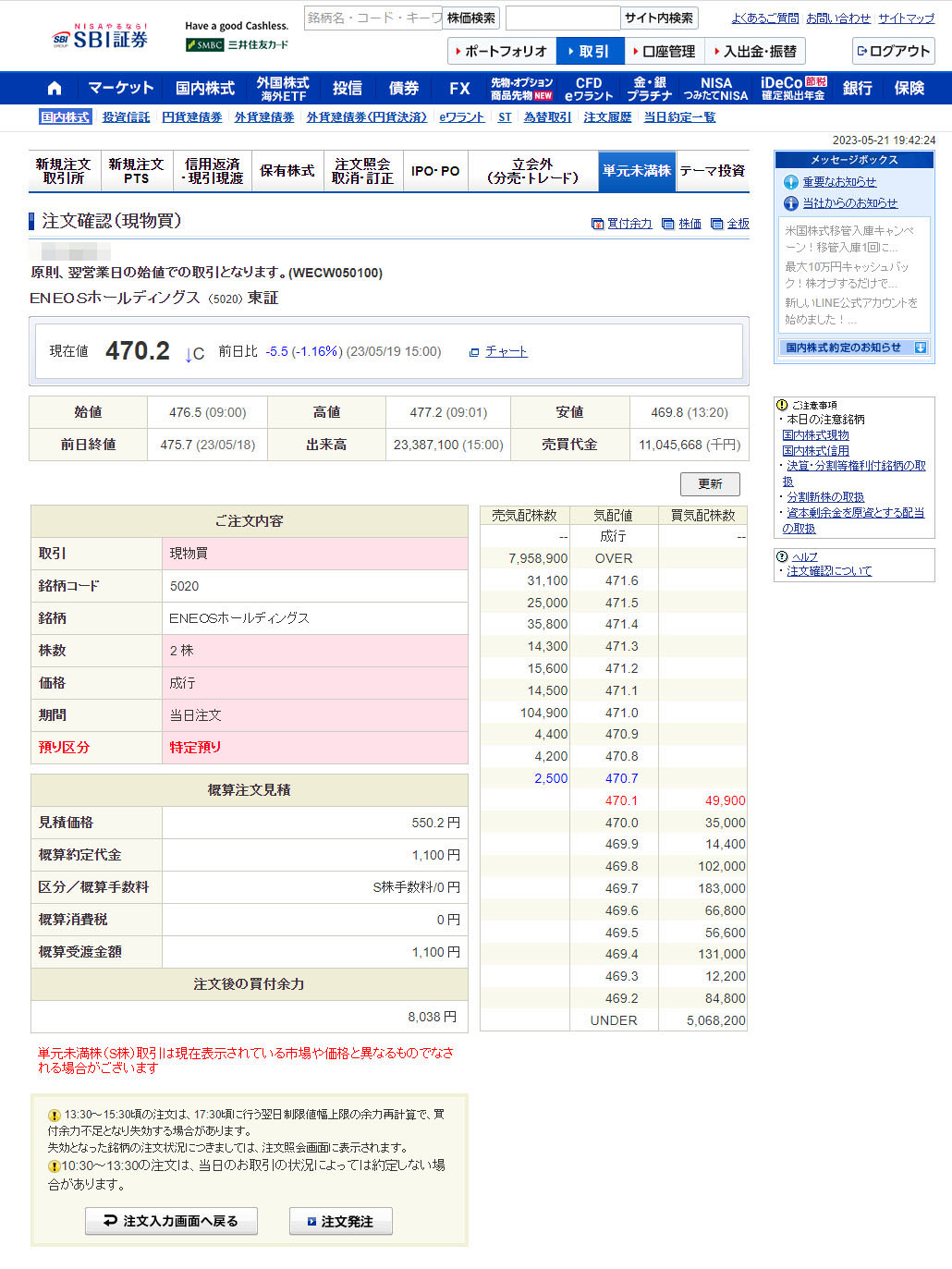The width and height of the screenshot is (952, 1269).
Task: Select the IPO・PO tab
Action: (x=434, y=171)
